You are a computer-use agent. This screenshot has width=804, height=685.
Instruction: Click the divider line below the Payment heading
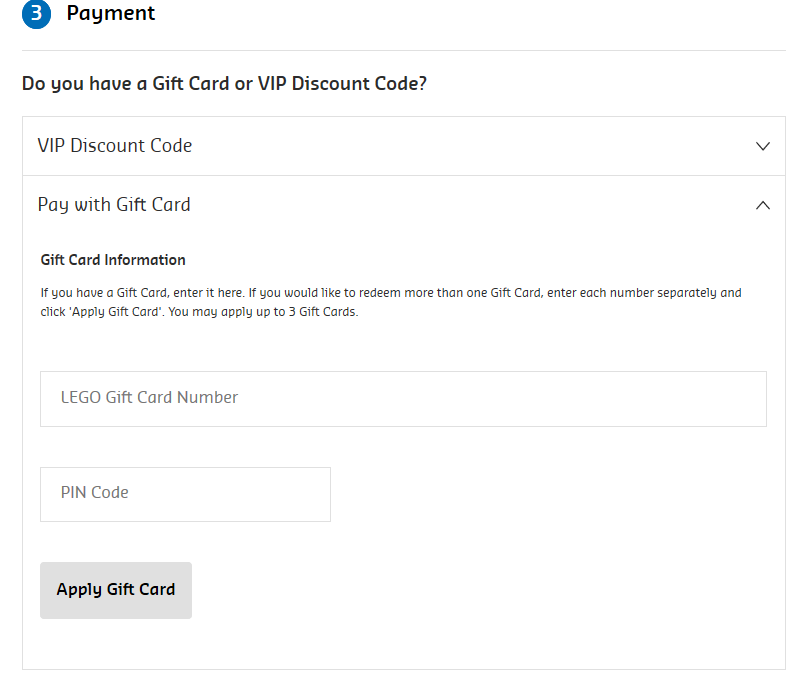403,50
